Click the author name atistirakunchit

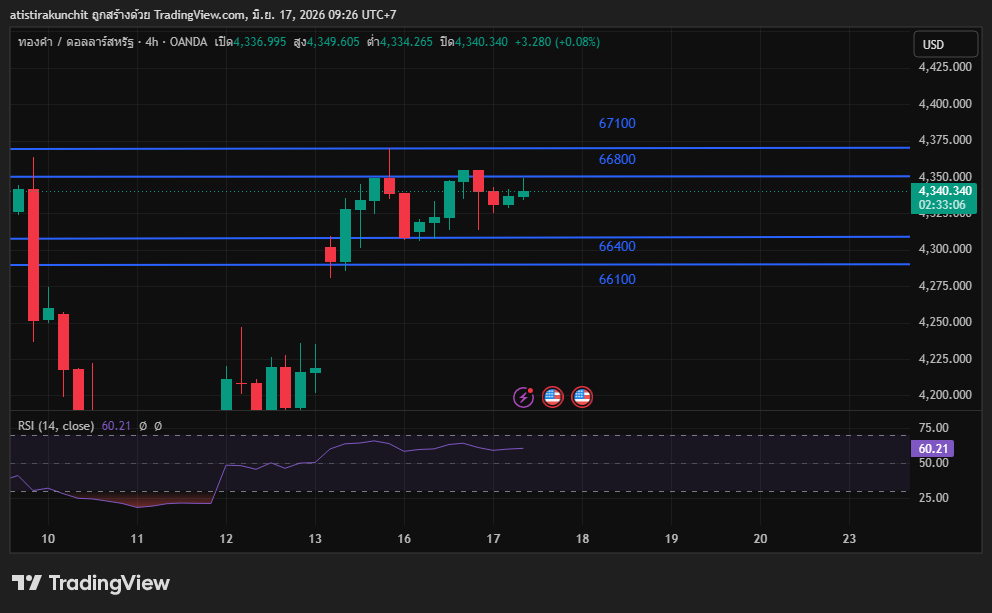tap(49, 15)
